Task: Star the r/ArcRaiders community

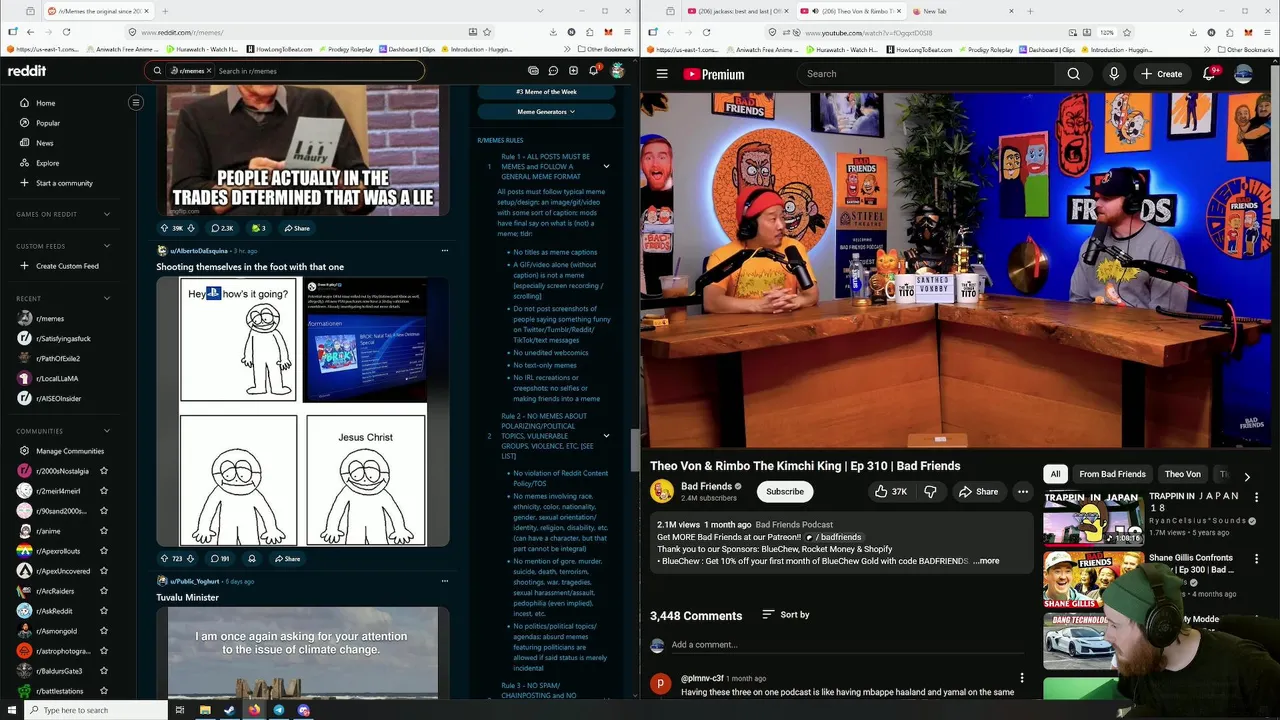Action: pos(104,591)
